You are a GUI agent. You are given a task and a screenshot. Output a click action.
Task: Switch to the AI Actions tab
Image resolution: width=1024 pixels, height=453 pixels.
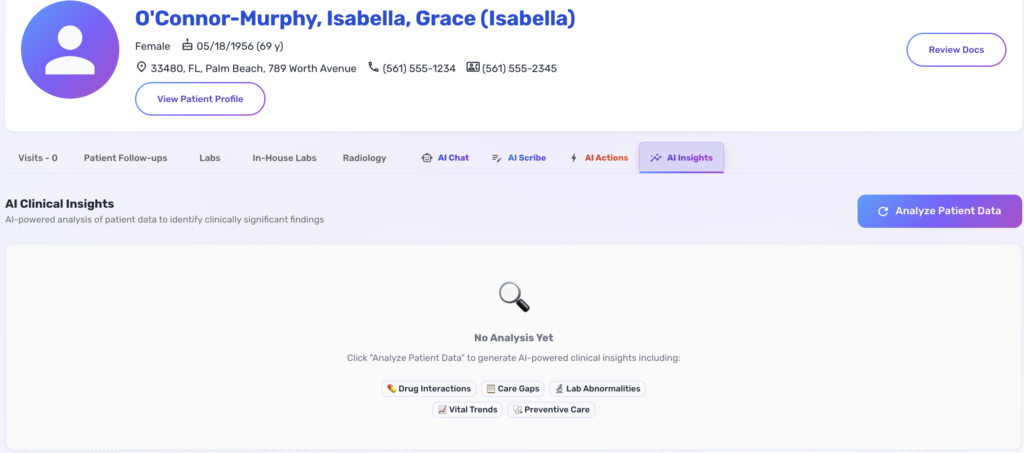(x=599, y=158)
